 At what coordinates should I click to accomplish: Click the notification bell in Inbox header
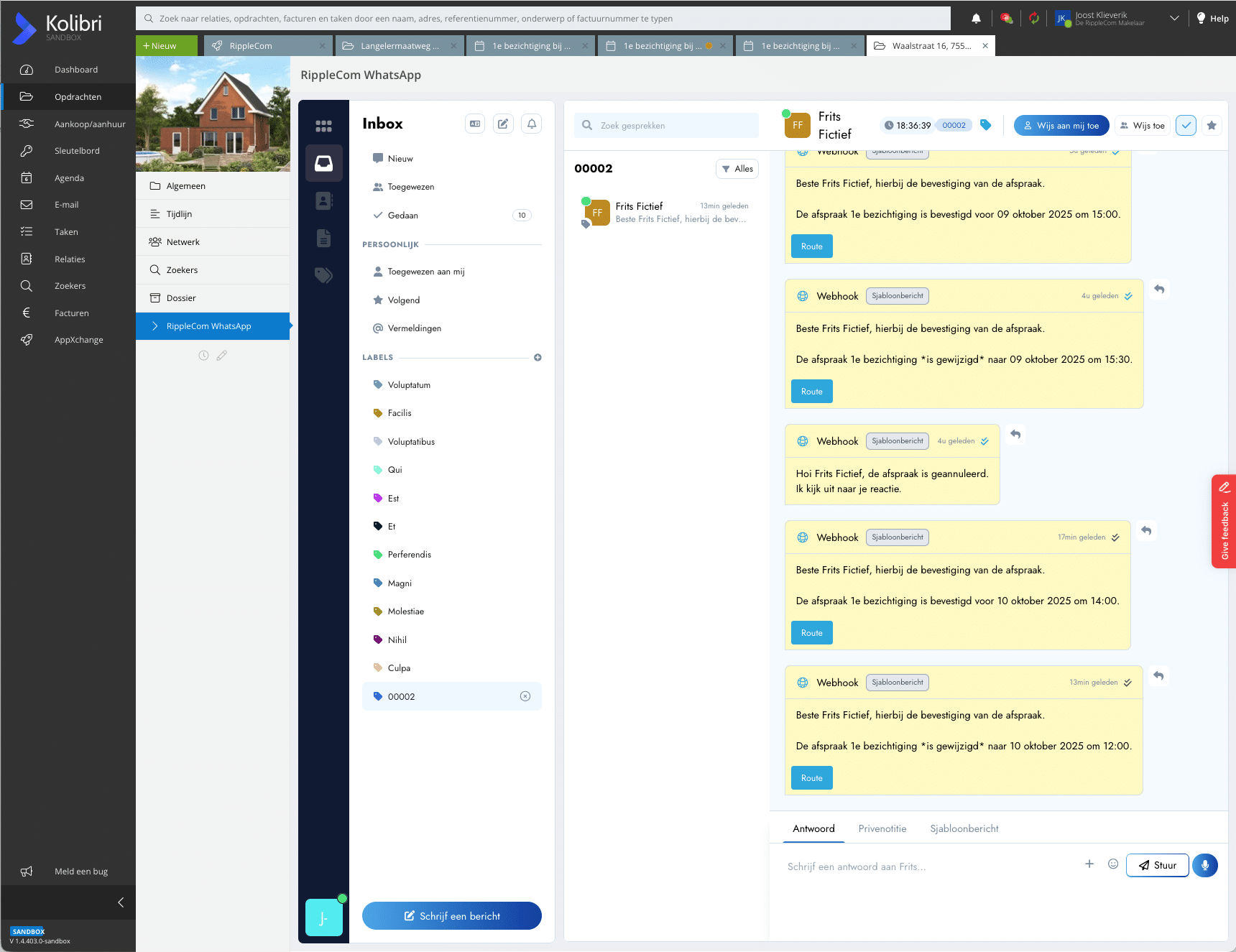(x=532, y=124)
